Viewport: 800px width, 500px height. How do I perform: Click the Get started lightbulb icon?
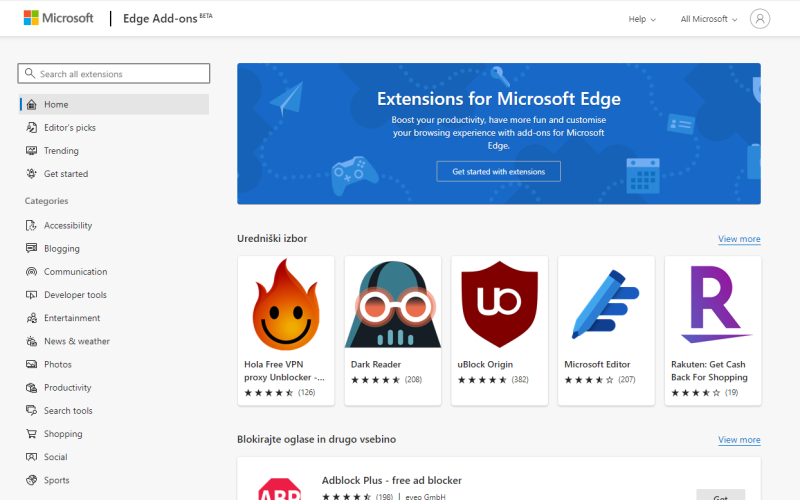32,173
